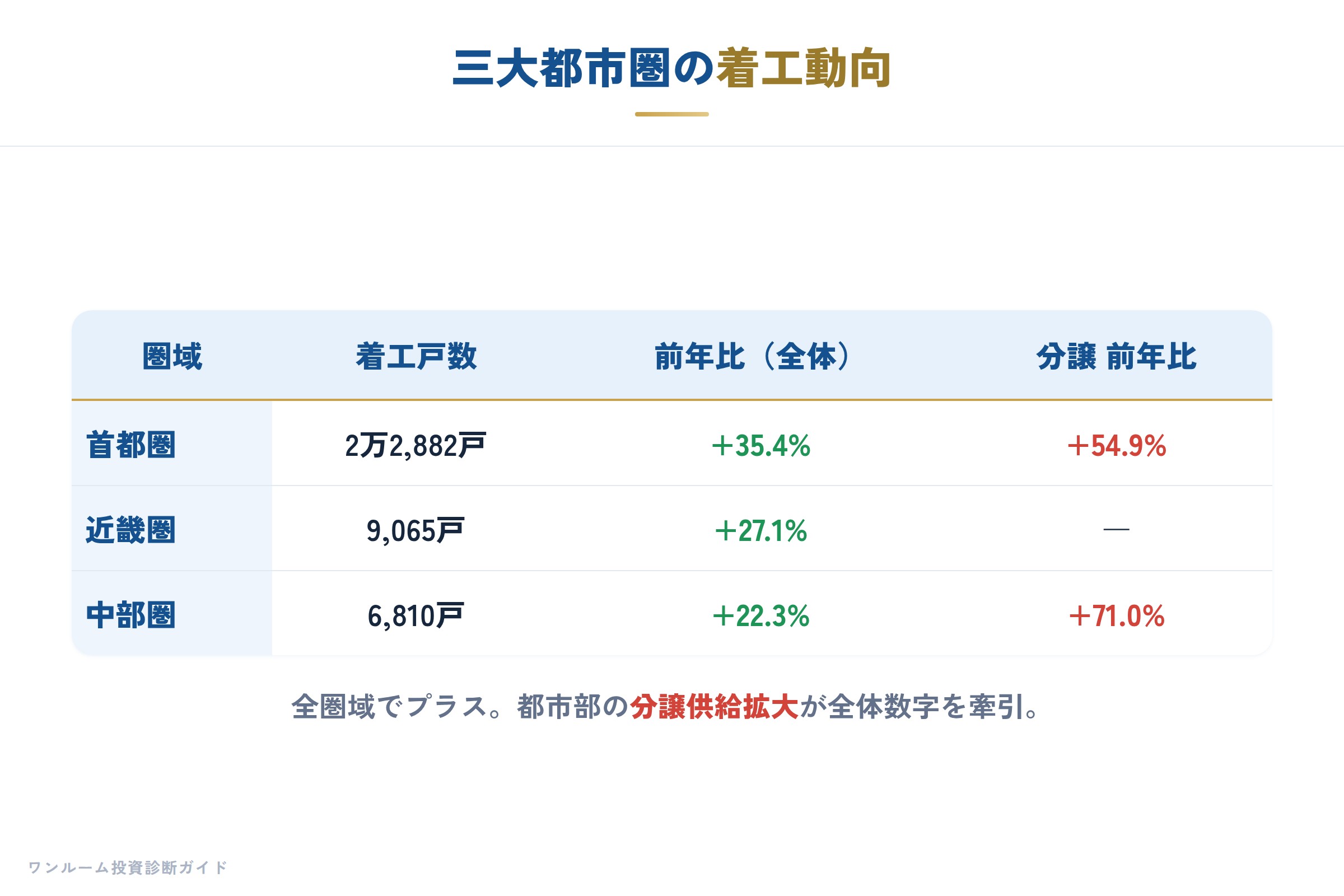The height and width of the screenshot is (896, 1344).
Task: Click the +22.3% value
Action: tap(760, 616)
